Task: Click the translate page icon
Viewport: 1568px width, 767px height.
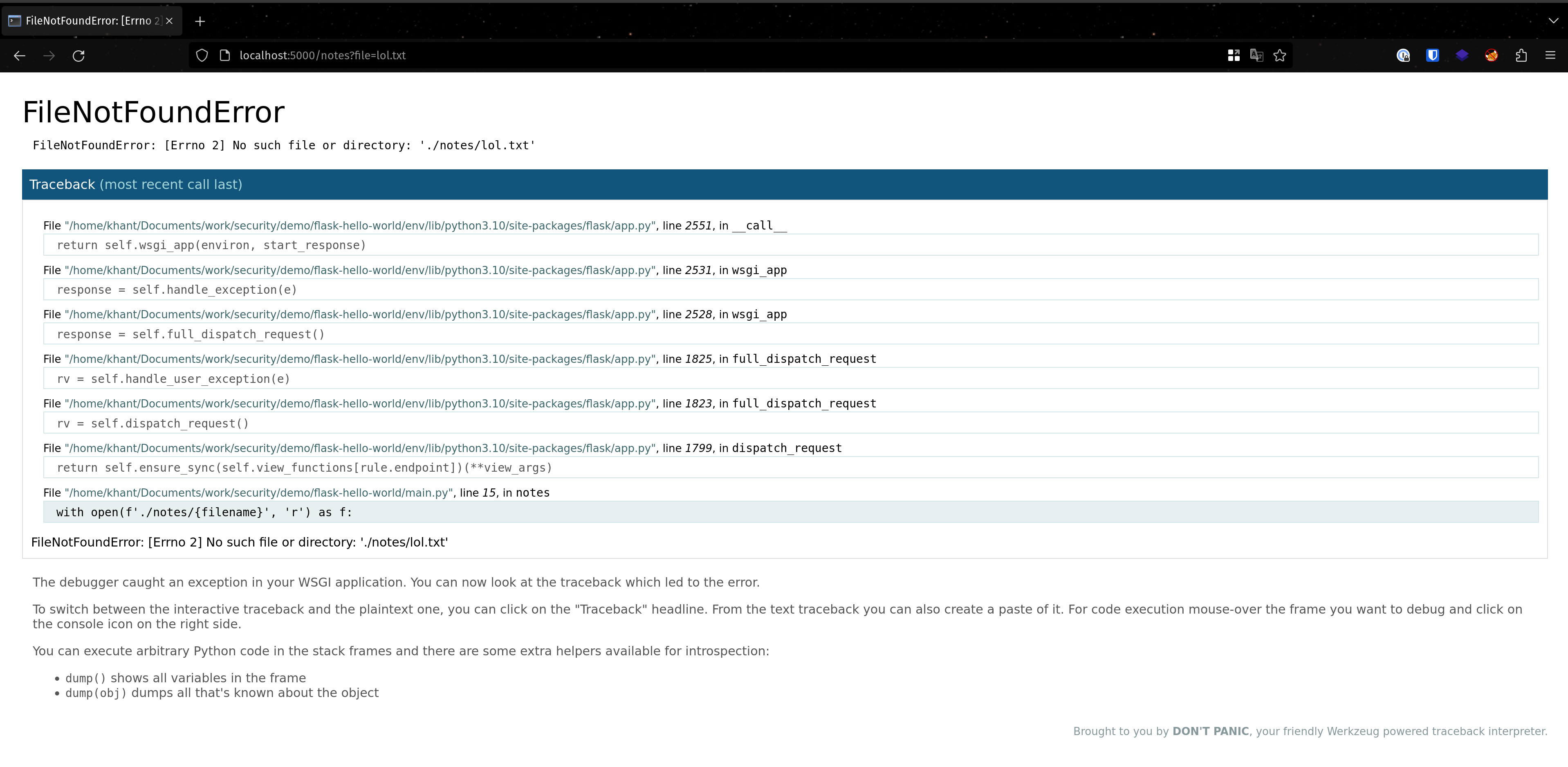Action: coord(1256,56)
